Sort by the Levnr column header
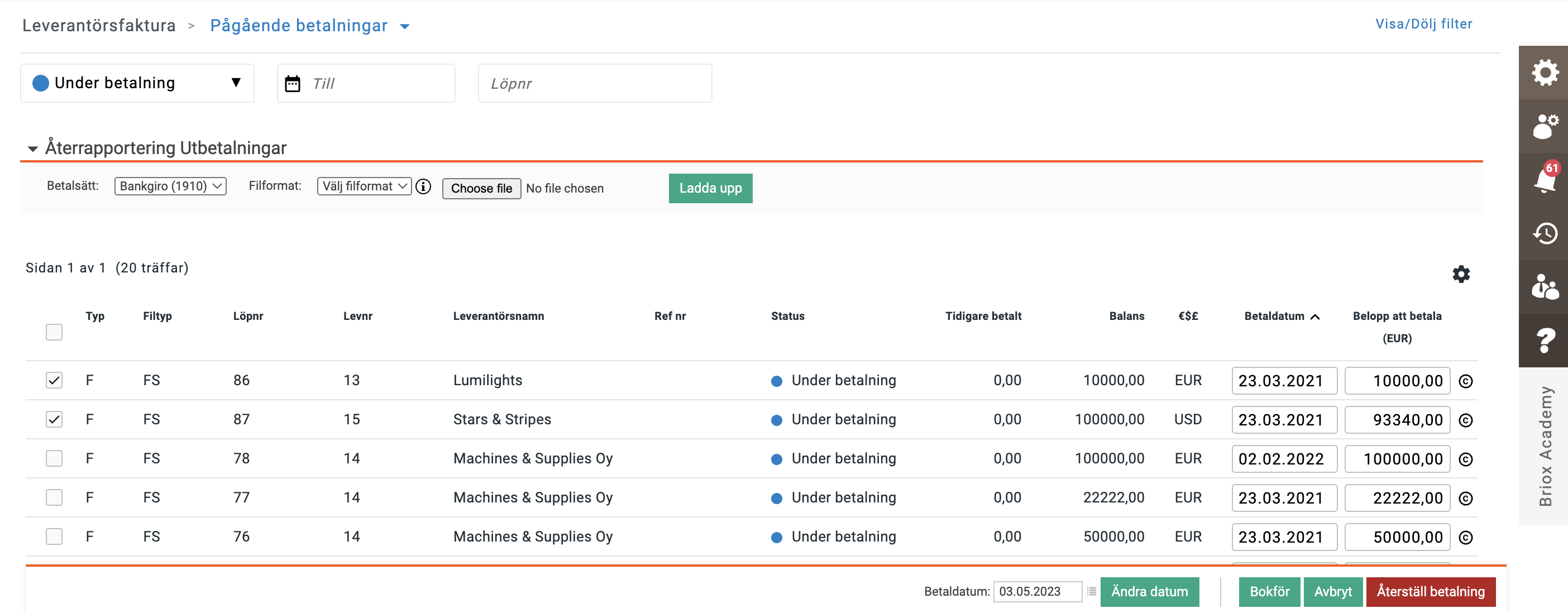The image size is (1568, 613). tap(358, 316)
